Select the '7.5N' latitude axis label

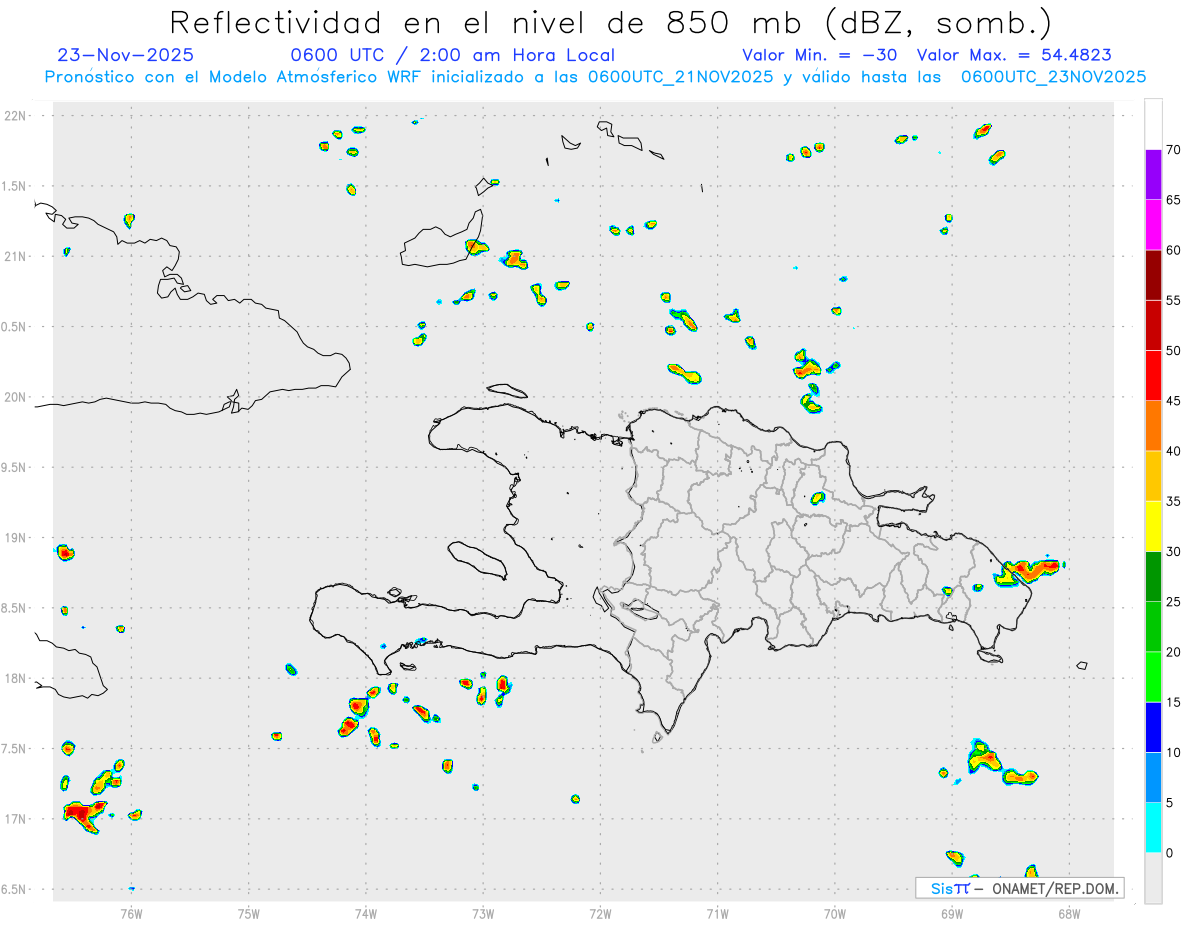point(15,749)
